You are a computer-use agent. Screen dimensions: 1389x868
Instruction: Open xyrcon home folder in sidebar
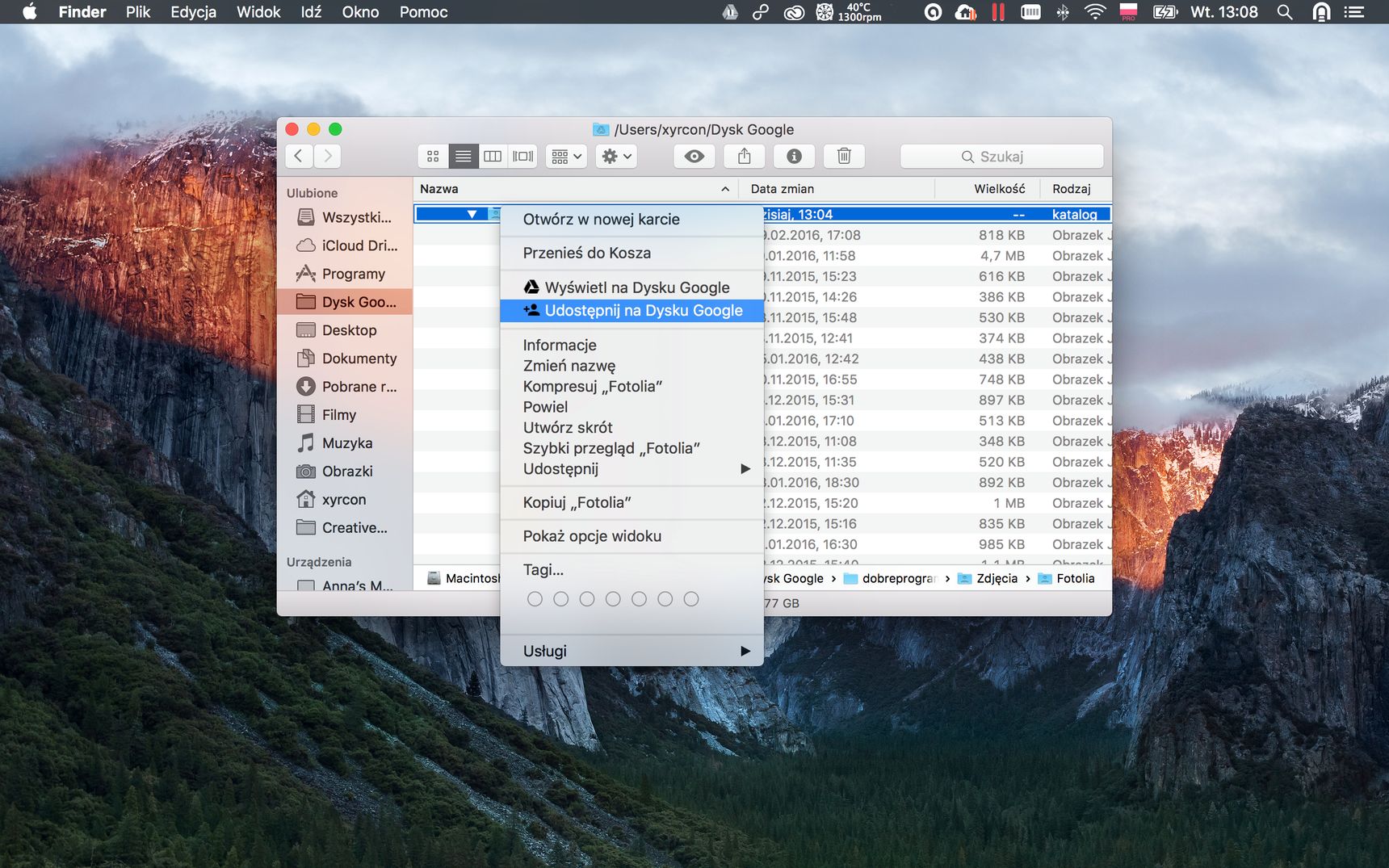point(345,500)
